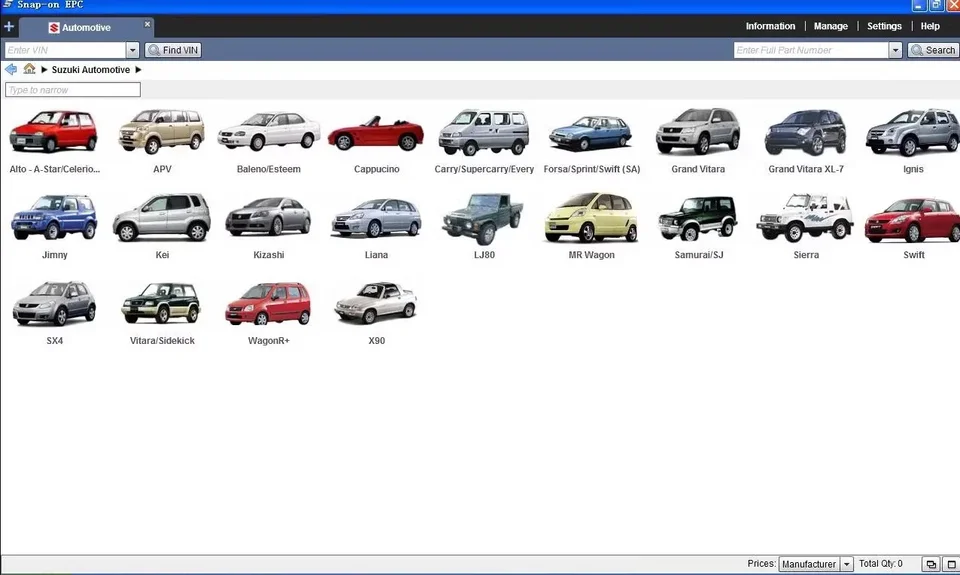Go back using the blue arrow icon
Image resolution: width=960 pixels, height=575 pixels.
11,69
